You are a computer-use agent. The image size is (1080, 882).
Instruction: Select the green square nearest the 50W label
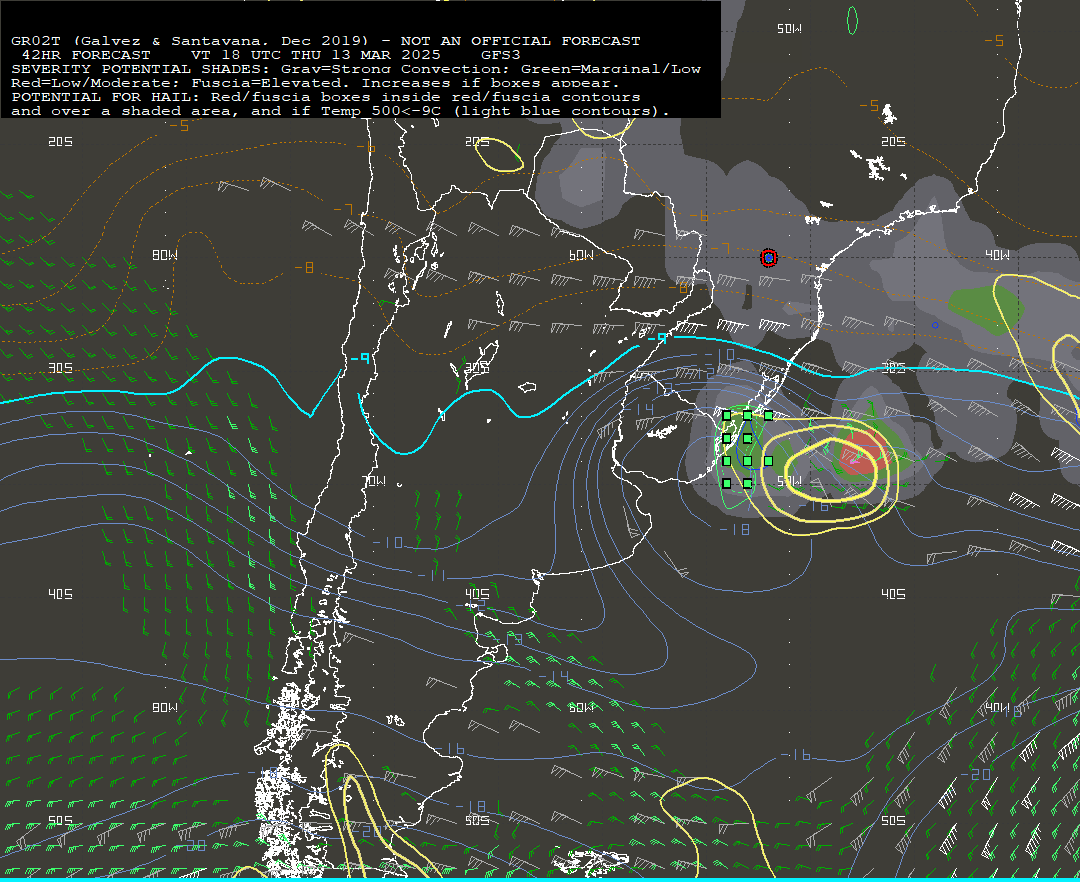coord(769,461)
